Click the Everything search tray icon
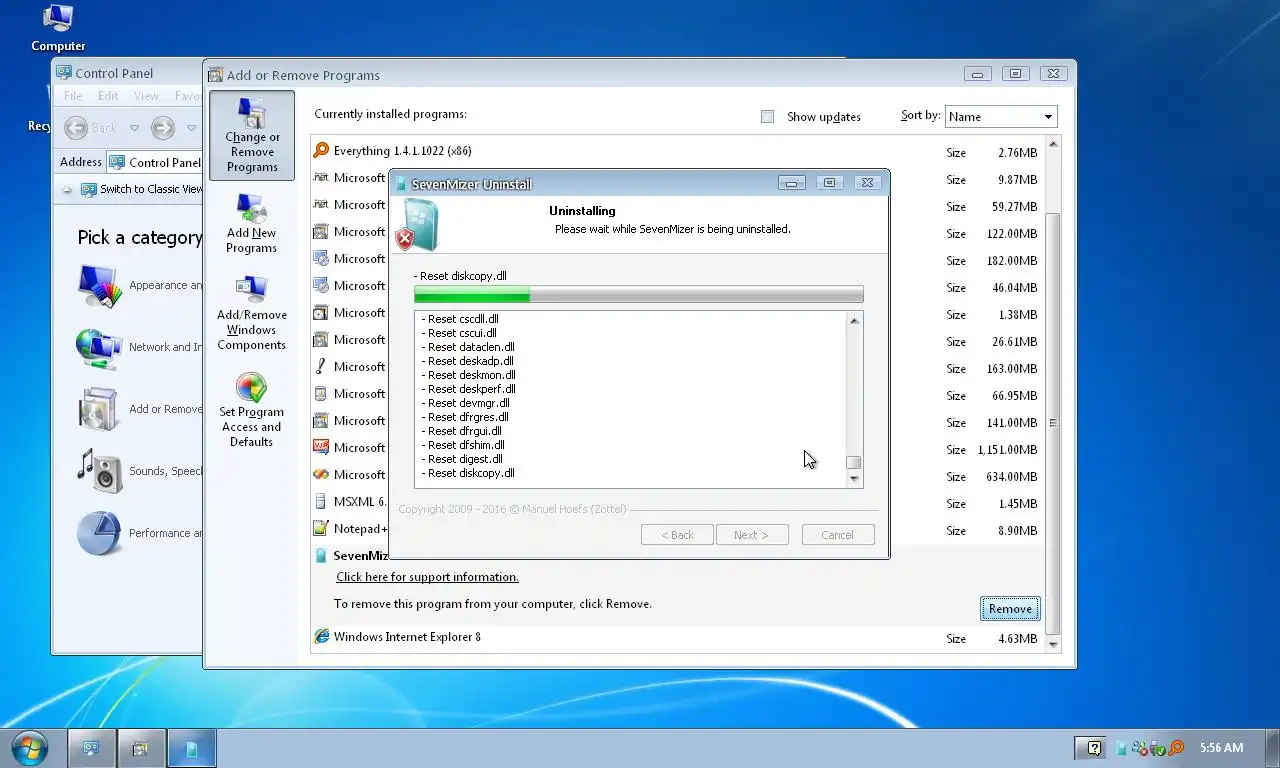The width and height of the screenshot is (1280, 768). pyautogui.click(x=1177, y=748)
